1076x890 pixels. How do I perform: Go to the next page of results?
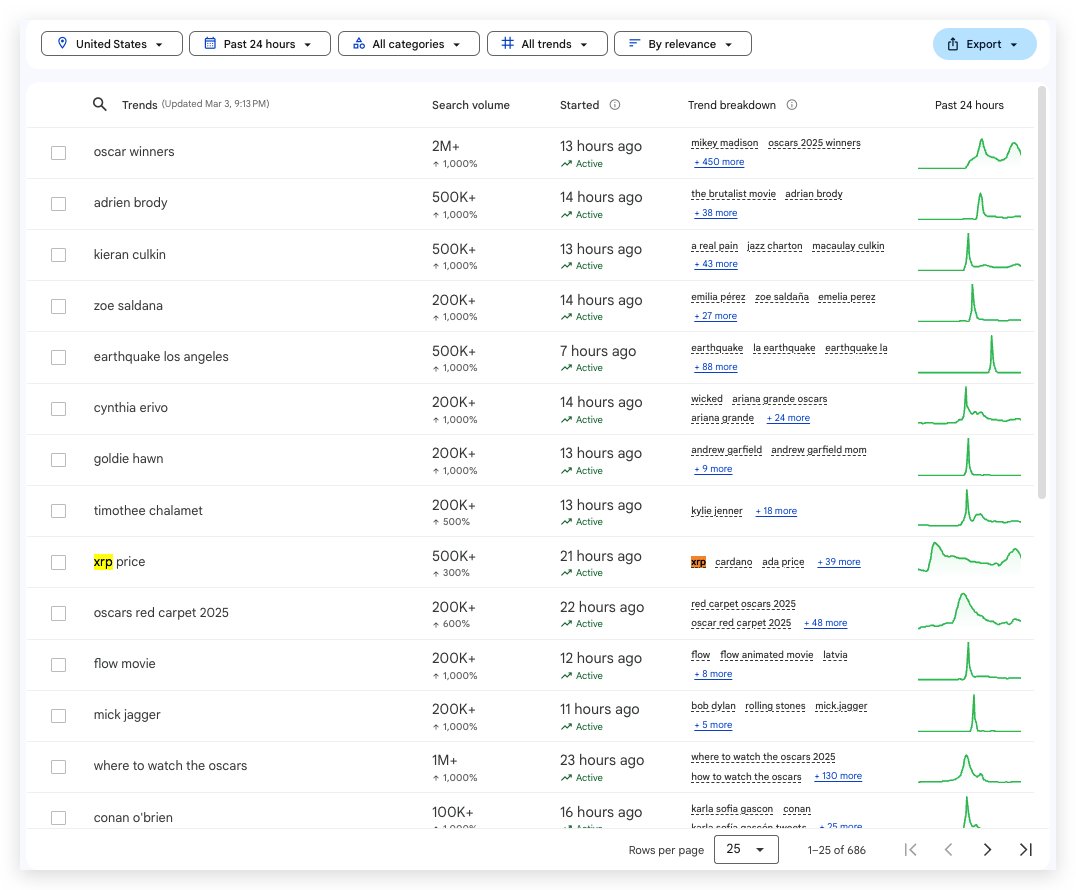(987, 850)
